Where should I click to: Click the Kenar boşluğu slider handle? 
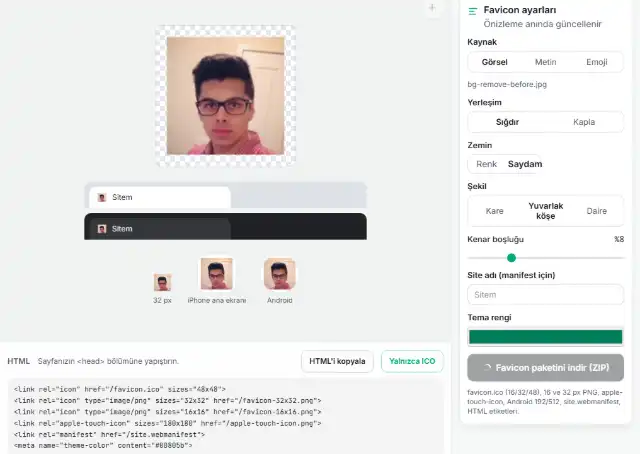pos(511,258)
